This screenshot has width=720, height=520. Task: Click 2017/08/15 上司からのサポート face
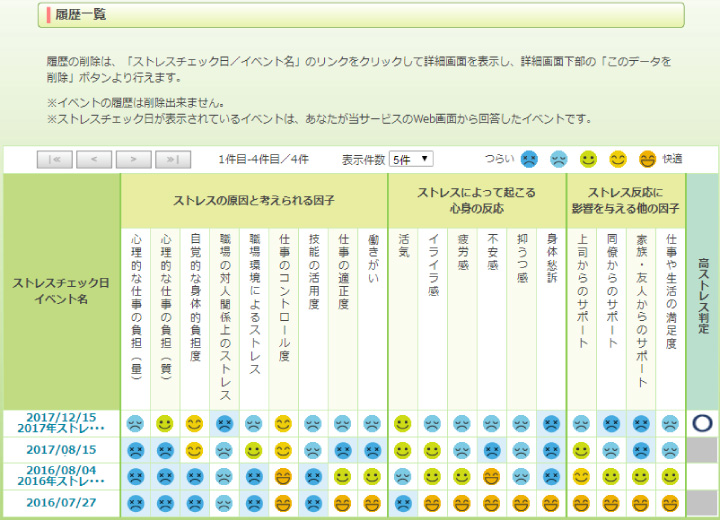pos(581,451)
